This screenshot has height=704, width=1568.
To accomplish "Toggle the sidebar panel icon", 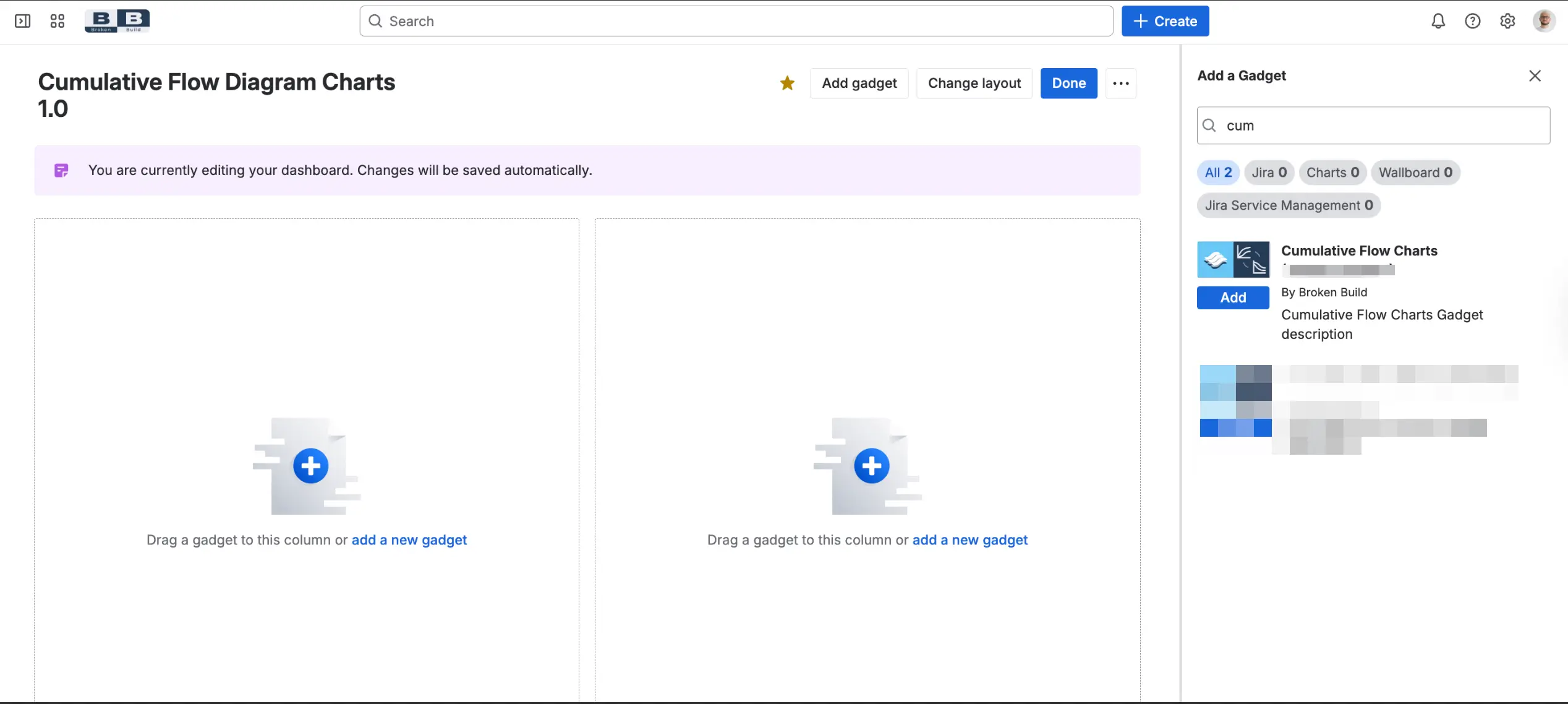I will pyautogui.click(x=22, y=21).
